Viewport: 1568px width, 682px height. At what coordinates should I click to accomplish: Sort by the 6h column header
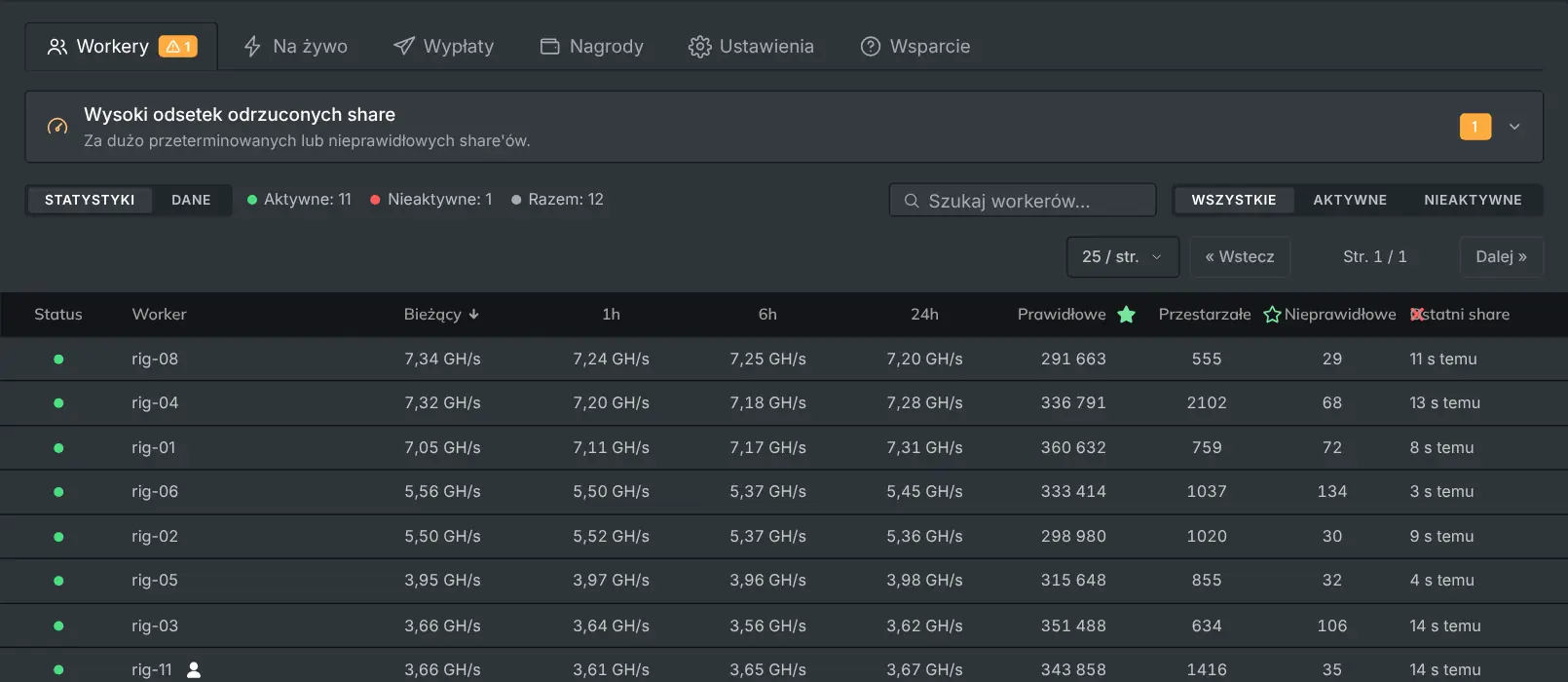click(x=767, y=315)
